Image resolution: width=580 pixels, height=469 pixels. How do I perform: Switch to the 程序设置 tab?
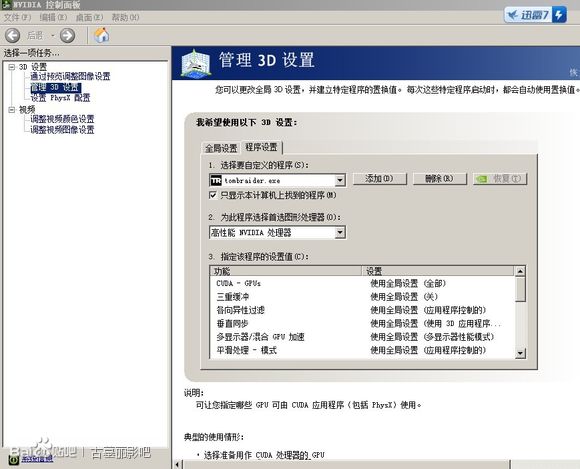coord(262,147)
